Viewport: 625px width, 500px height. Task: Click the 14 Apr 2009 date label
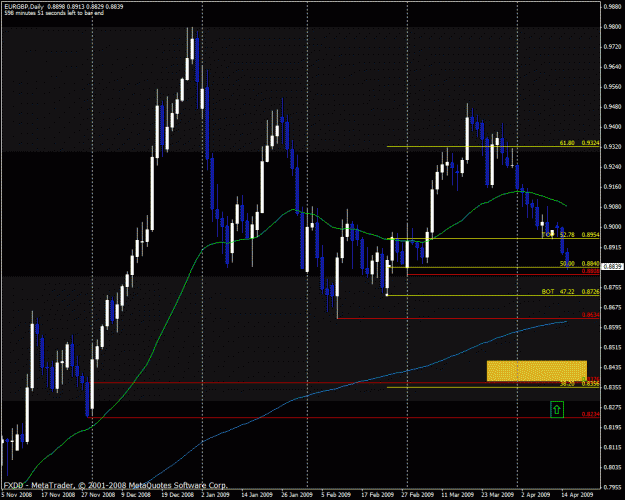click(577, 495)
